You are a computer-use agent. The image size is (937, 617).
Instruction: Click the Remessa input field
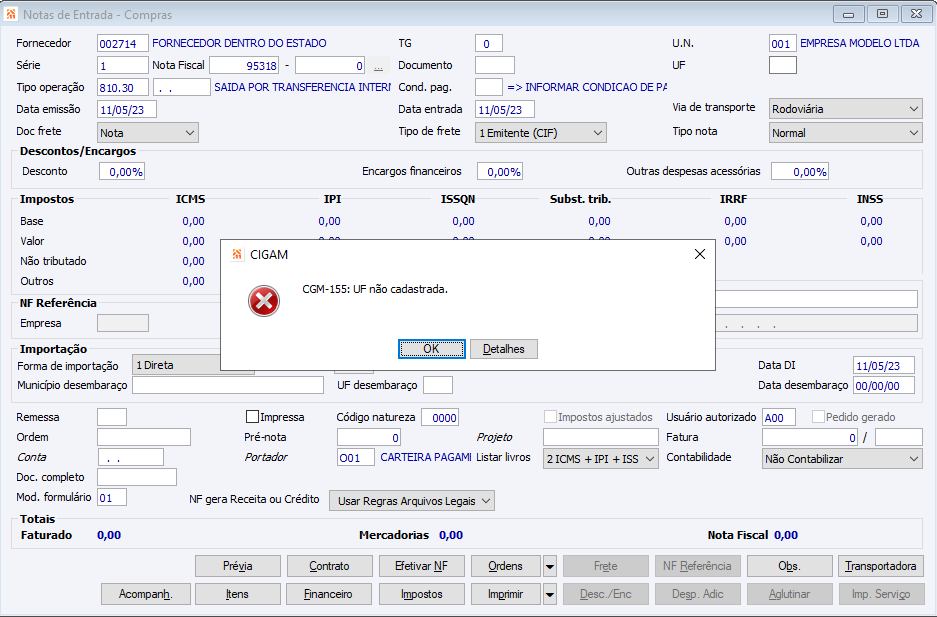point(112,417)
